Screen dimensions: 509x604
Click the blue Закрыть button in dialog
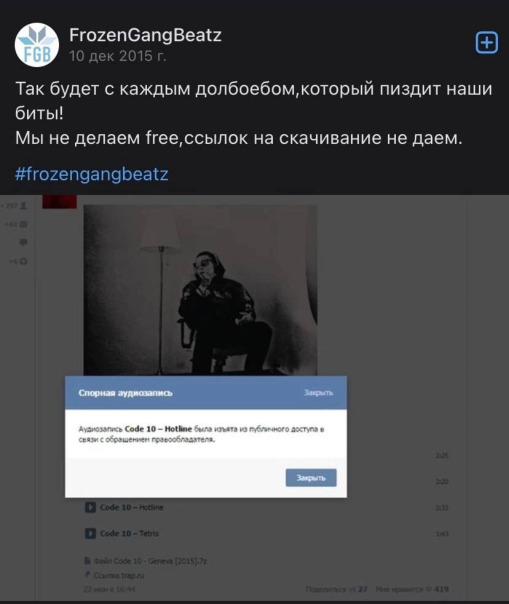[311, 478]
